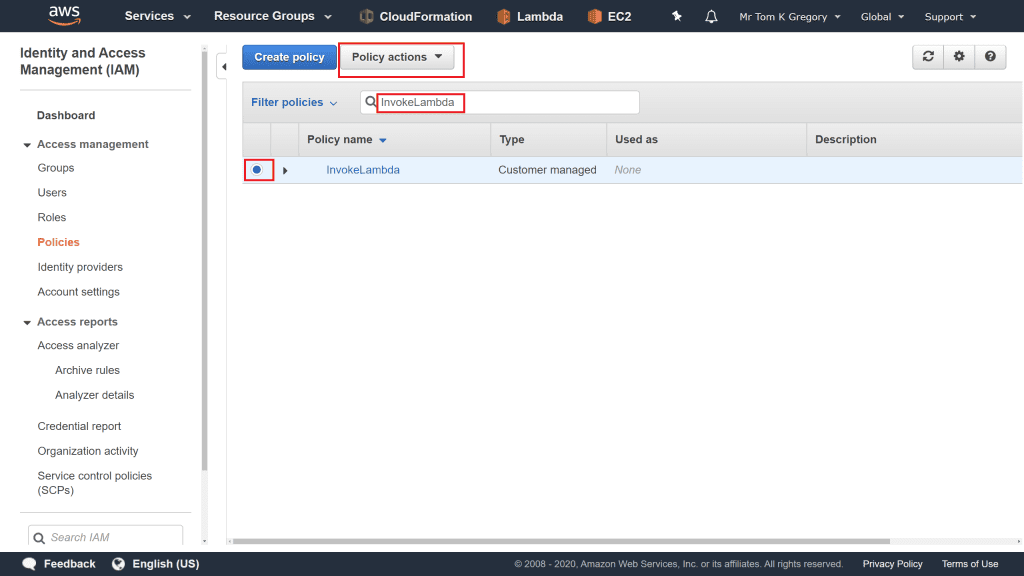Expand the InvokeLambda policy row details
The image size is (1024, 576).
pyautogui.click(x=285, y=171)
